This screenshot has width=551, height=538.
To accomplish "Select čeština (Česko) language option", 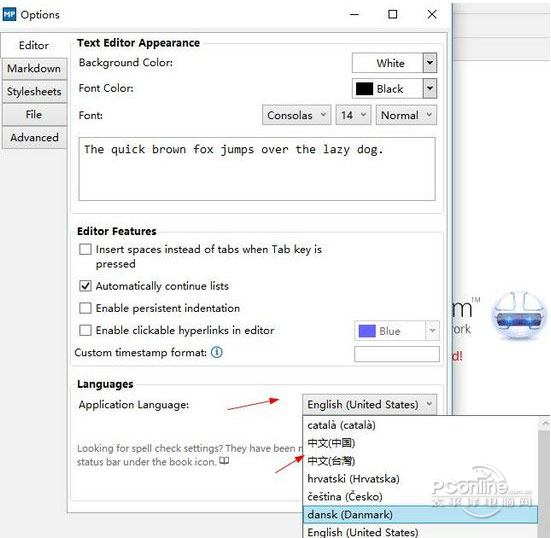I will [420, 497].
